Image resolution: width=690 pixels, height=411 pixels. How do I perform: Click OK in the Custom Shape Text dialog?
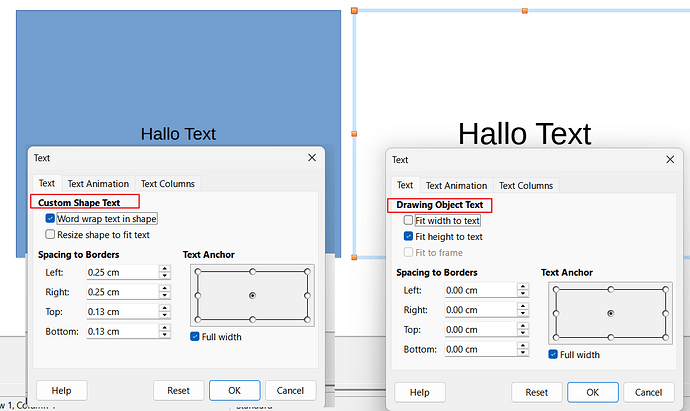pyautogui.click(x=234, y=391)
